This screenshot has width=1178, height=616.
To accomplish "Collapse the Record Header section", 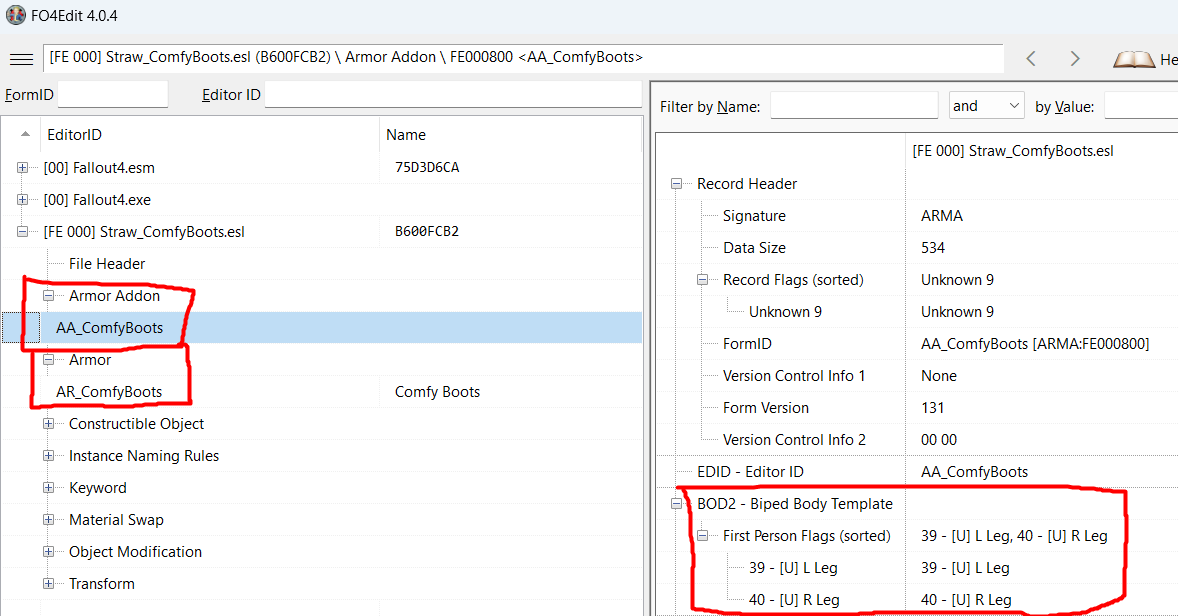I will (x=676, y=184).
